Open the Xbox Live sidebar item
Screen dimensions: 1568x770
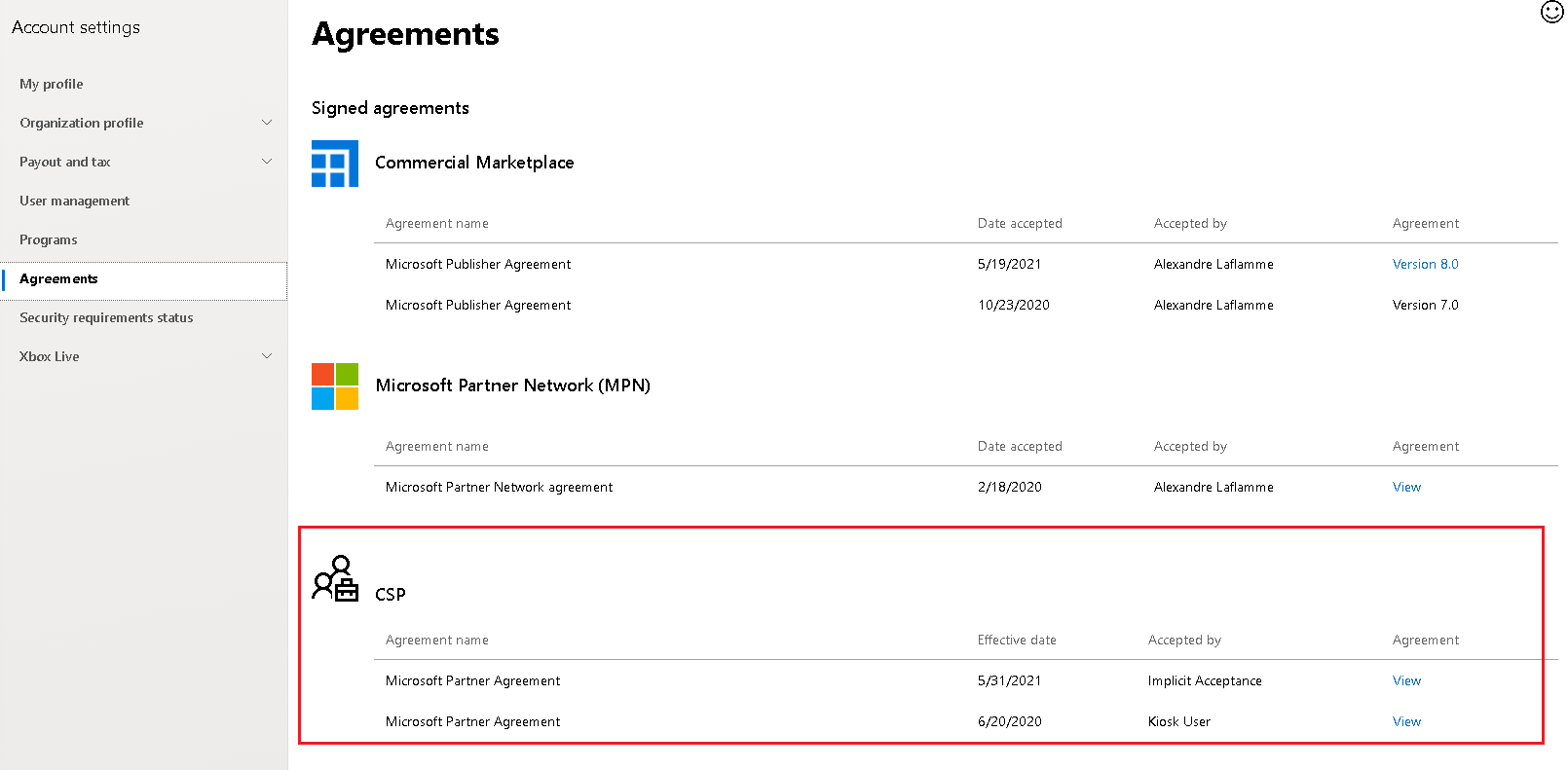[x=50, y=356]
